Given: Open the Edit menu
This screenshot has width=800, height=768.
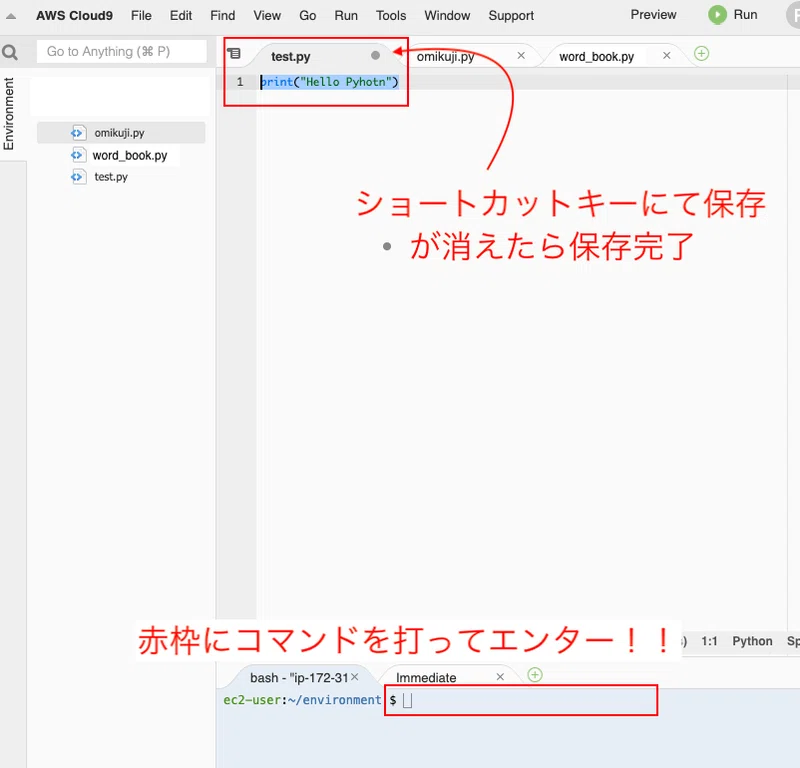Looking at the screenshot, I should coord(181,16).
